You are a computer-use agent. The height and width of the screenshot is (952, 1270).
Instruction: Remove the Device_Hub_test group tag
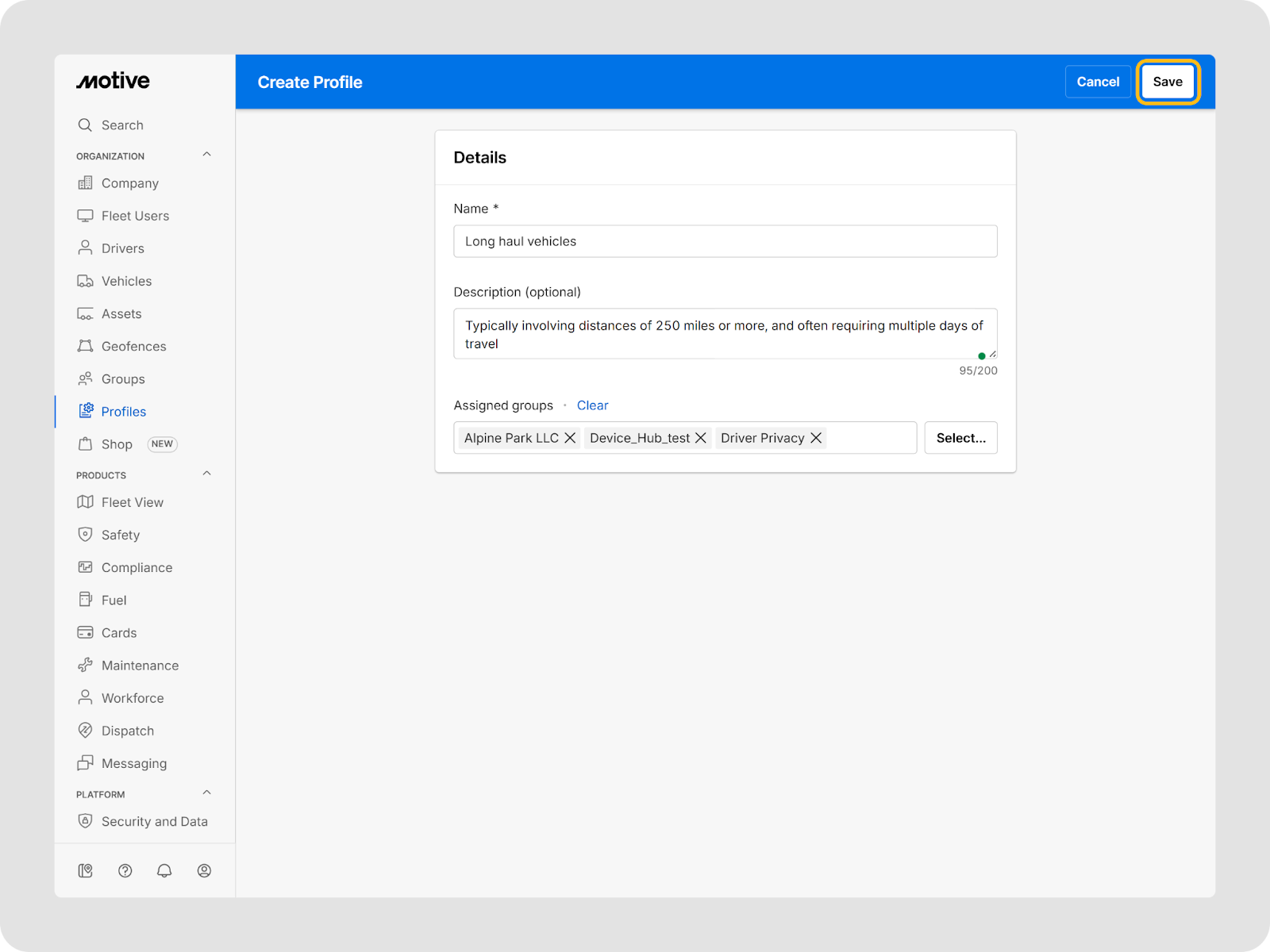tap(701, 438)
